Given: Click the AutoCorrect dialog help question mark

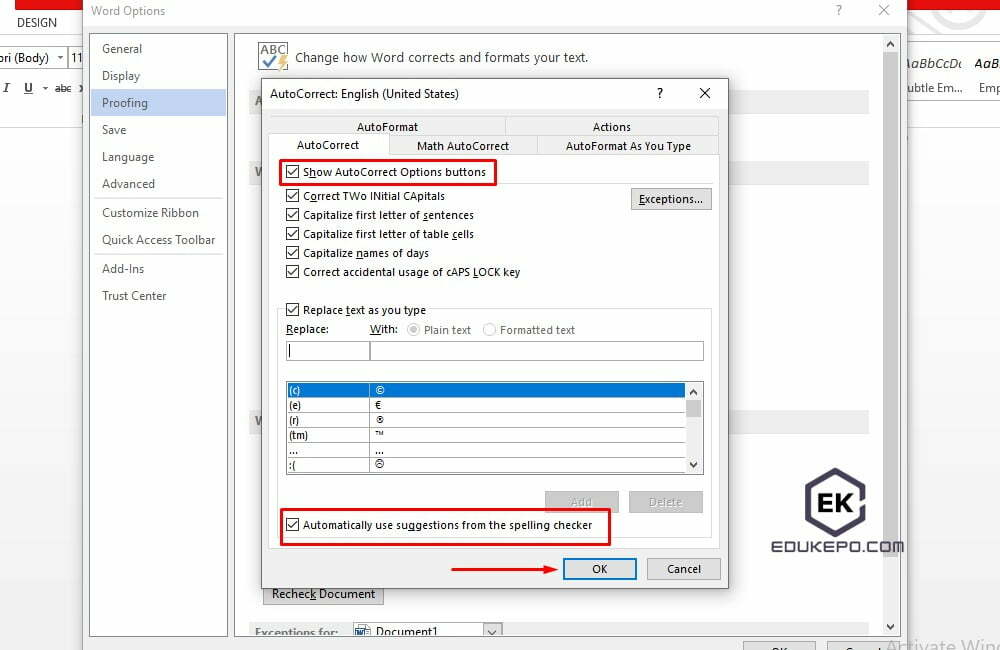Looking at the screenshot, I should point(659,93).
